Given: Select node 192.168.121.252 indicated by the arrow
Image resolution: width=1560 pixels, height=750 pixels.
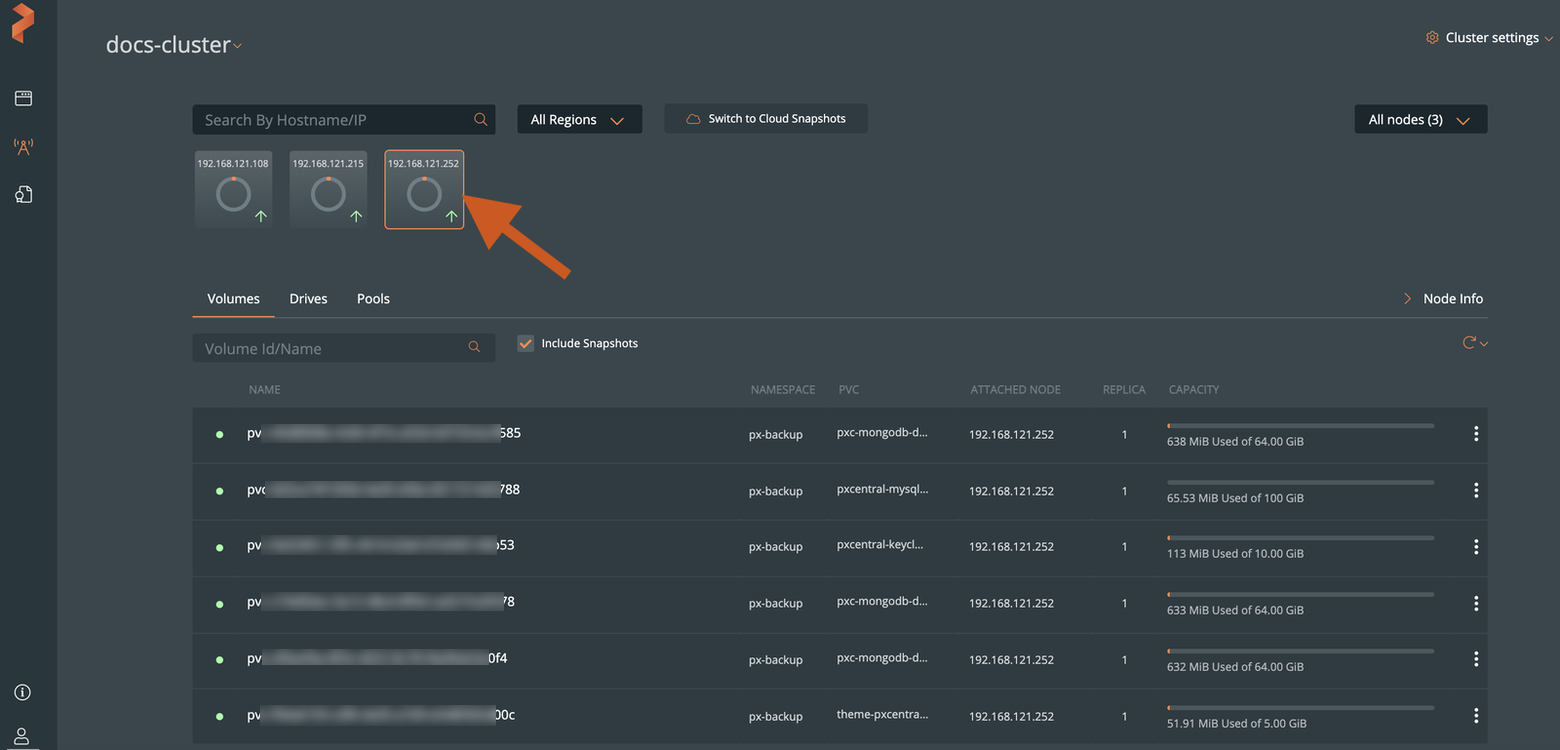Looking at the screenshot, I should (423, 190).
